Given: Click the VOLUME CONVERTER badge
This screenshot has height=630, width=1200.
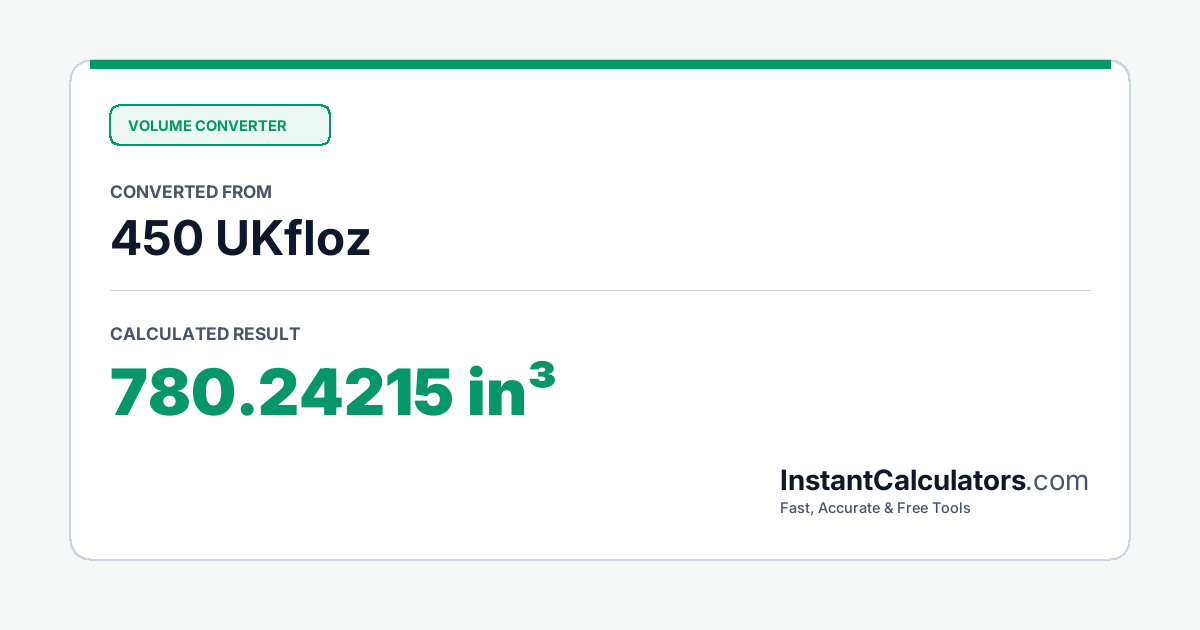Looking at the screenshot, I should 219,125.
